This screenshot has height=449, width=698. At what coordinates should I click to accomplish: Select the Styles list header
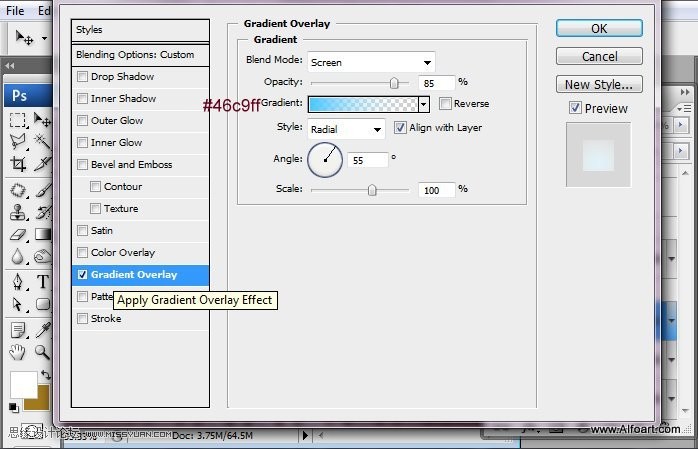tap(140, 30)
